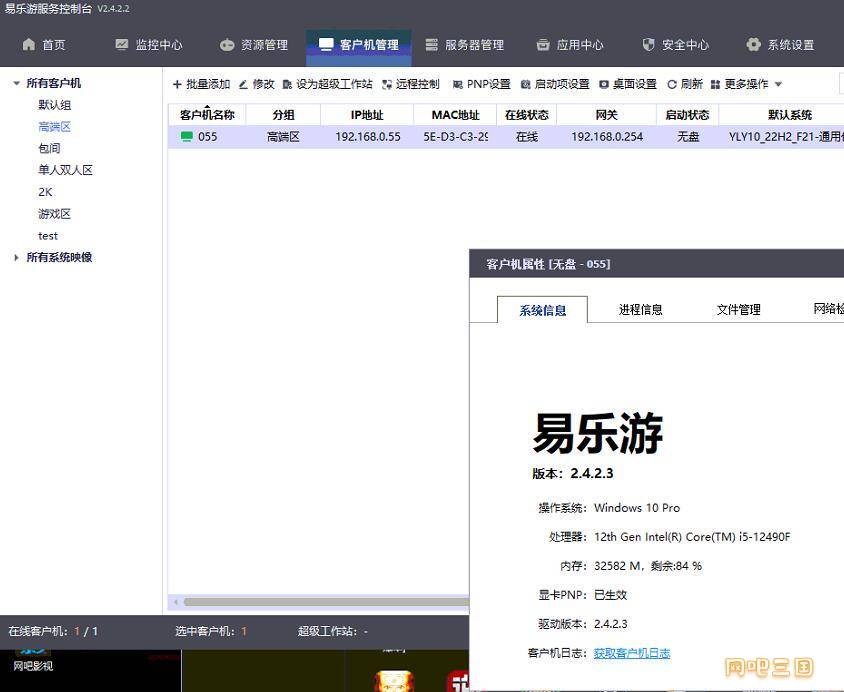
Task: Sort by 客户机名称 column header
Action: (207, 115)
